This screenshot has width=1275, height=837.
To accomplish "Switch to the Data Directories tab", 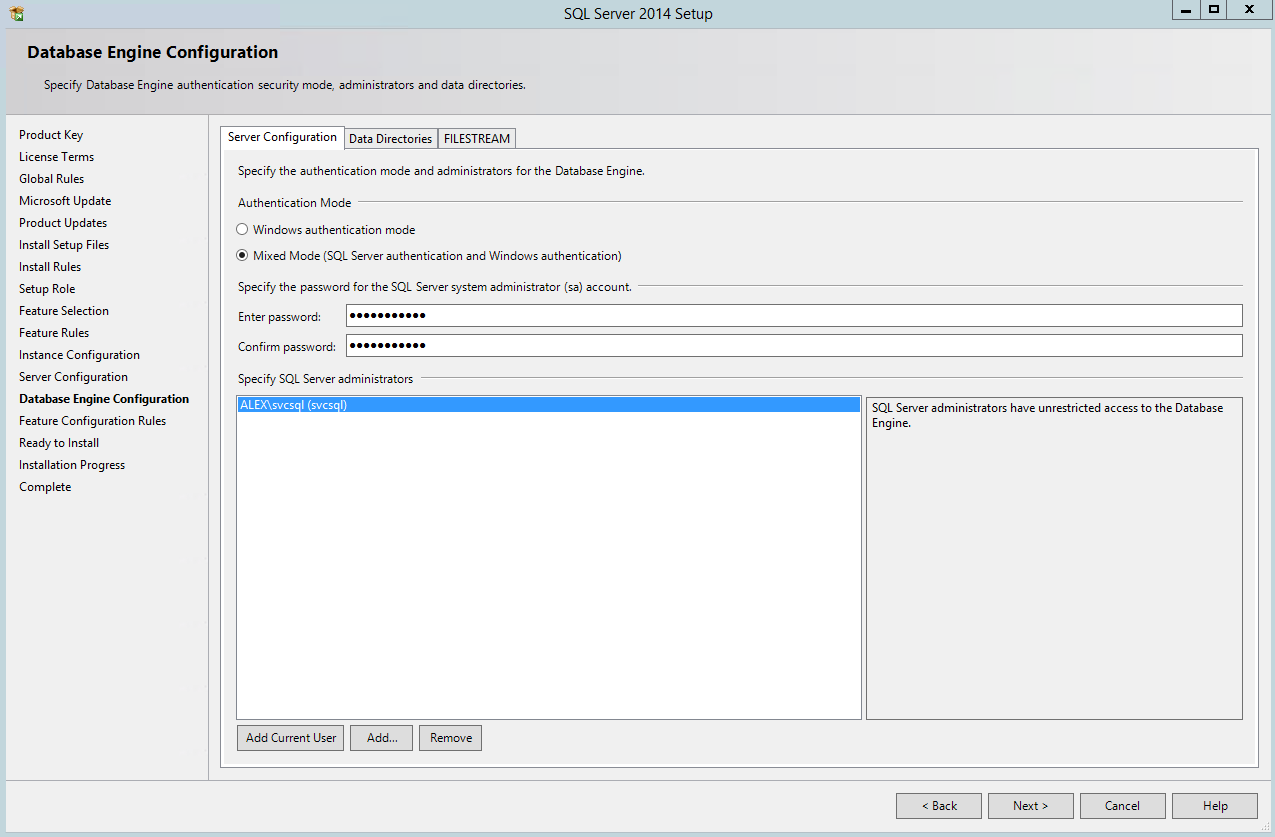I will 390,138.
